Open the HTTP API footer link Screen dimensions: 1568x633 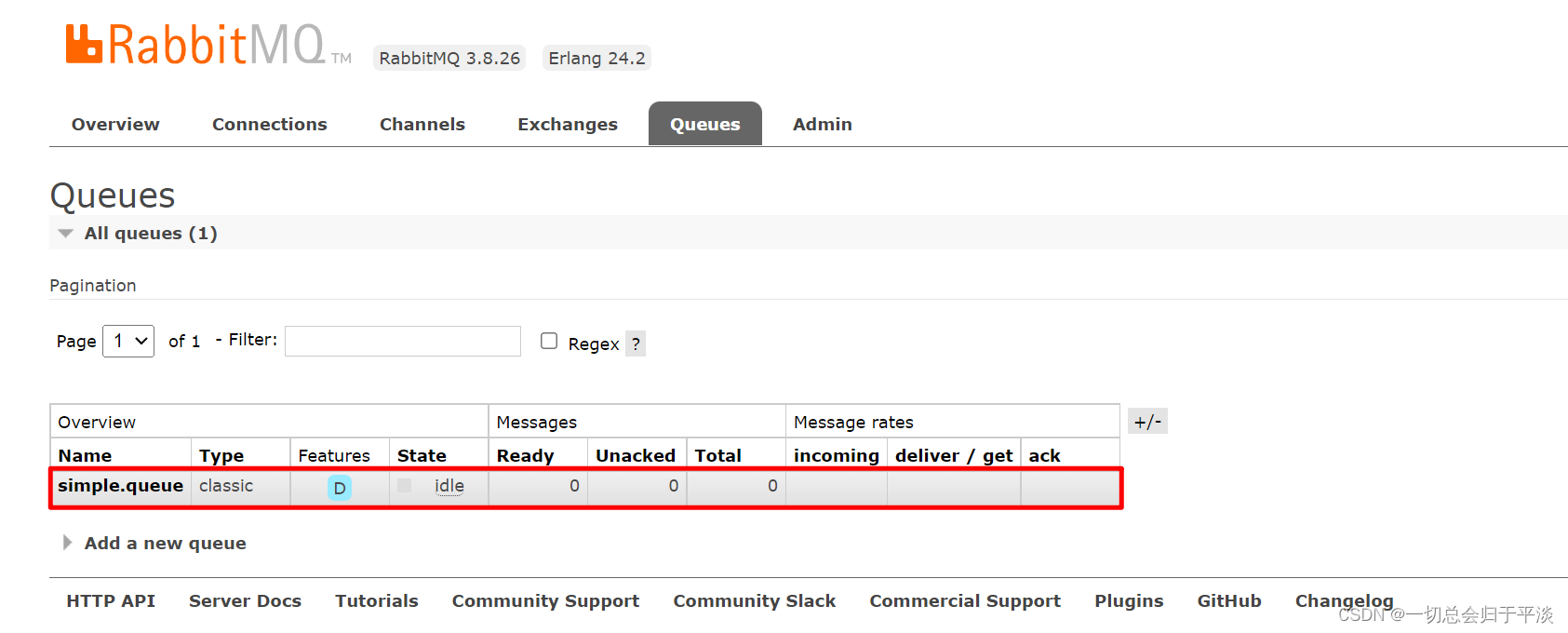pos(111,600)
